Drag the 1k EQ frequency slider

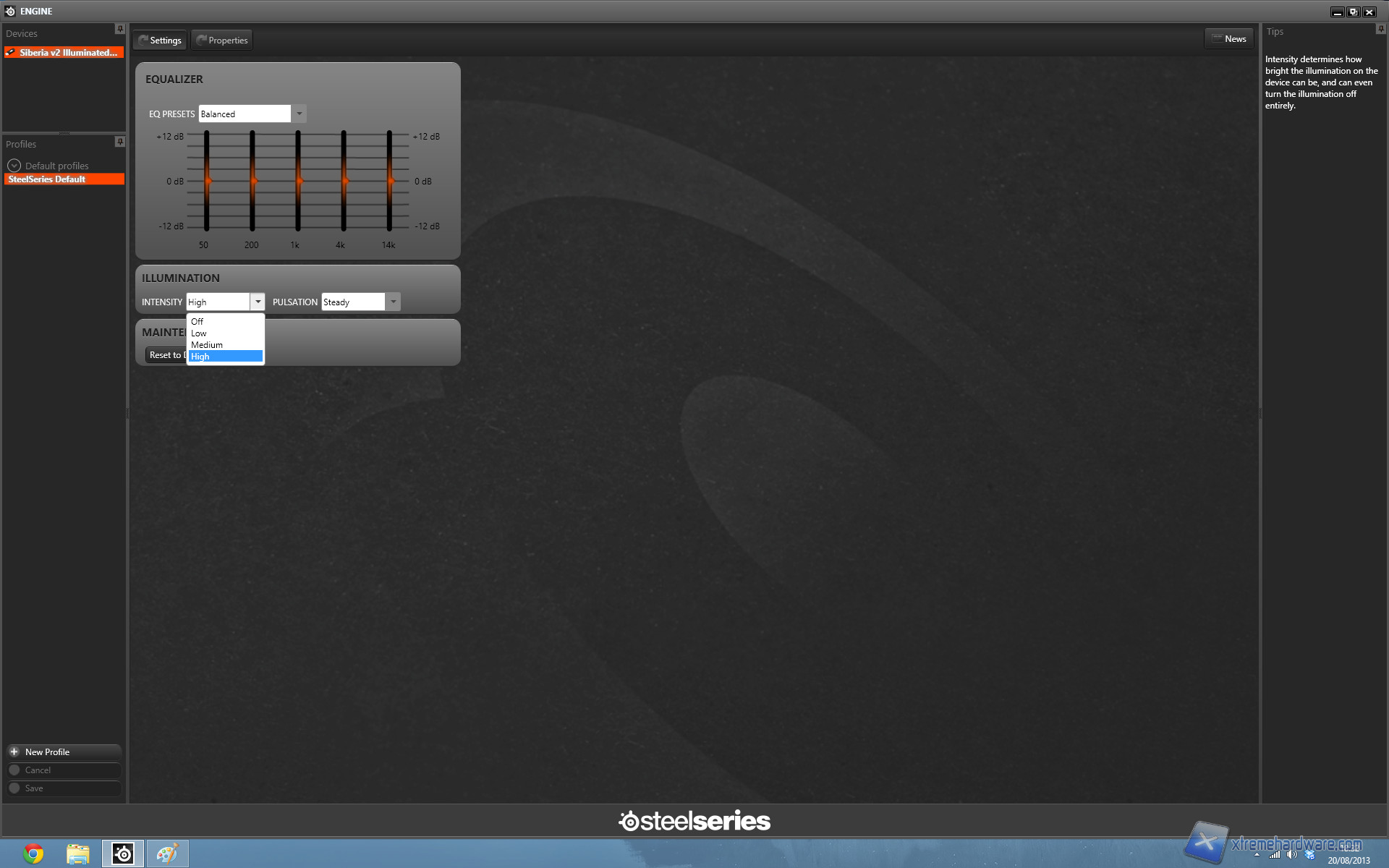[296, 181]
